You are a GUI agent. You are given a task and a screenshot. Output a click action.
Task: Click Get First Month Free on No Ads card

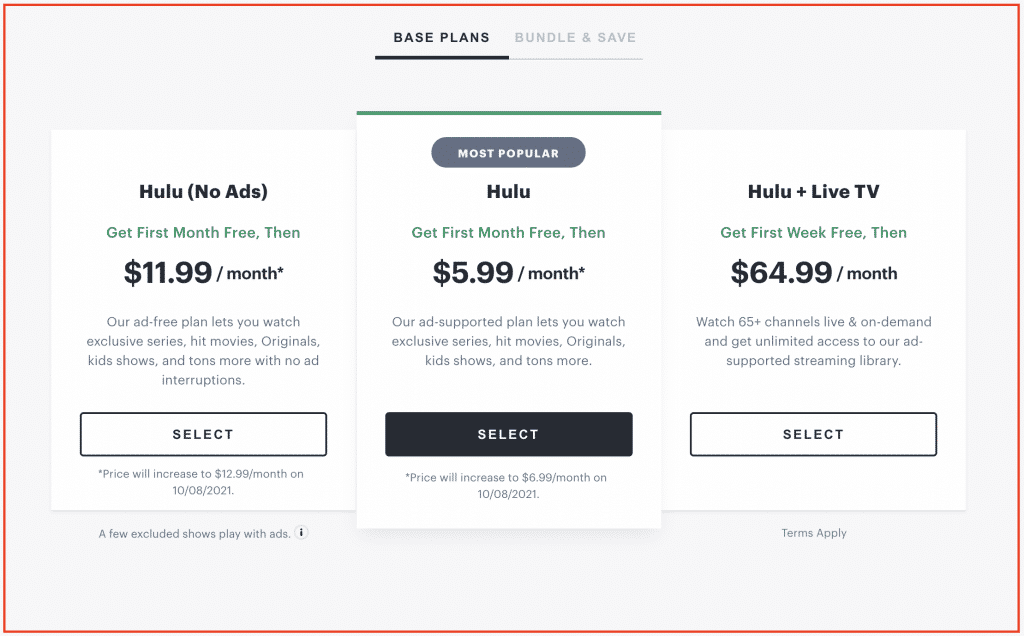tap(203, 232)
